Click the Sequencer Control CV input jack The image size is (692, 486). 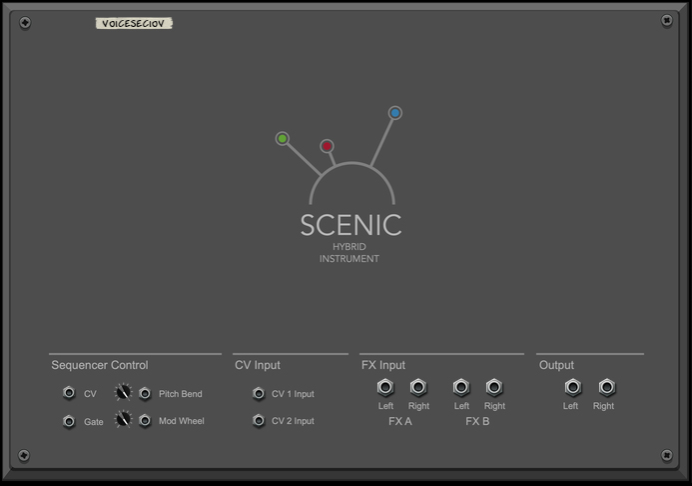pos(69,392)
